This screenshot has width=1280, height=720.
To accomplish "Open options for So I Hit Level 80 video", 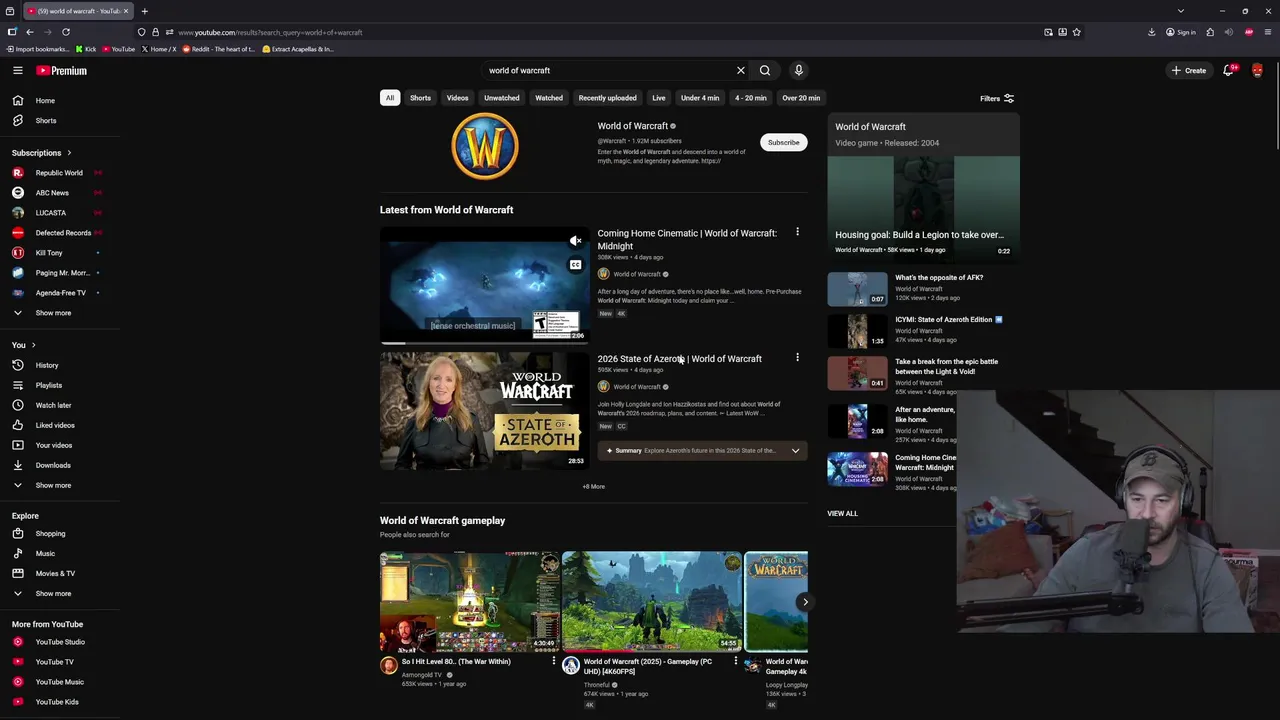I will point(554,661).
